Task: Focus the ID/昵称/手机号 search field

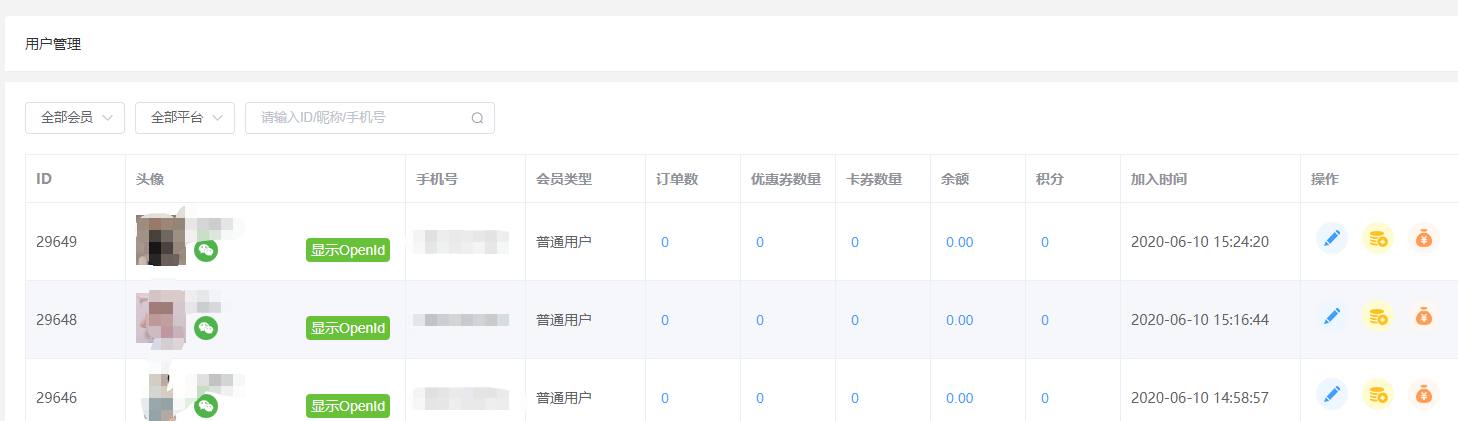Action: click(x=360, y=118)
